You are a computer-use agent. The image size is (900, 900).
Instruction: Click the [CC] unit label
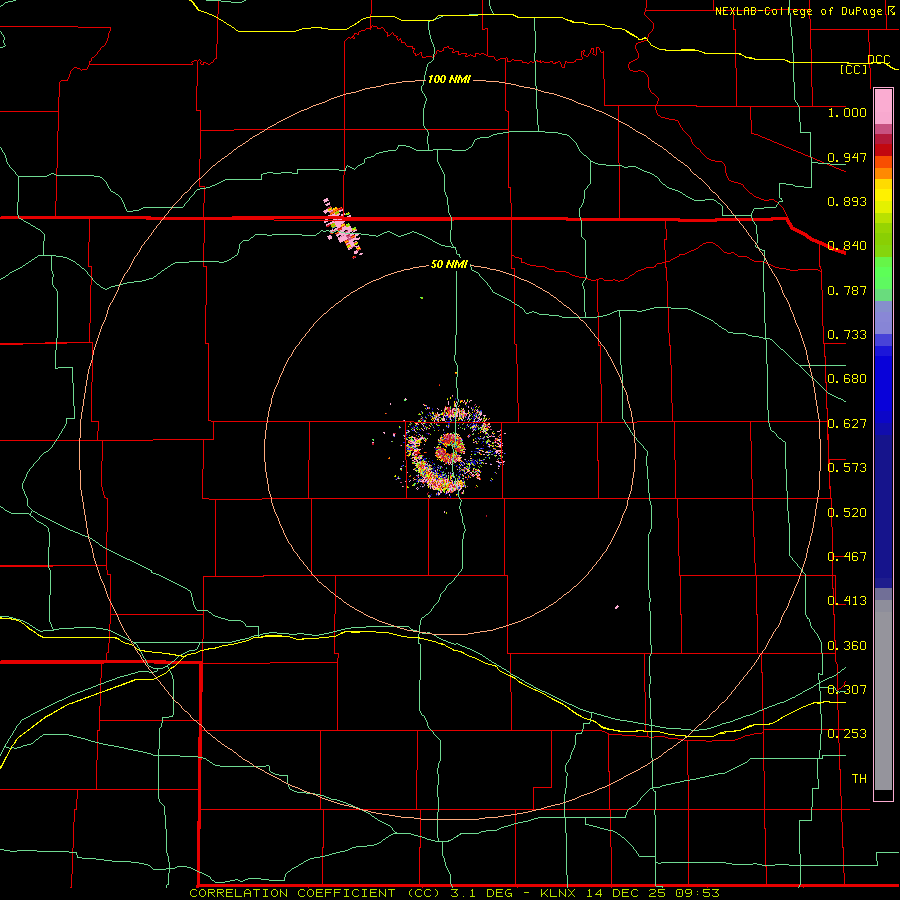tap(854, 69)
